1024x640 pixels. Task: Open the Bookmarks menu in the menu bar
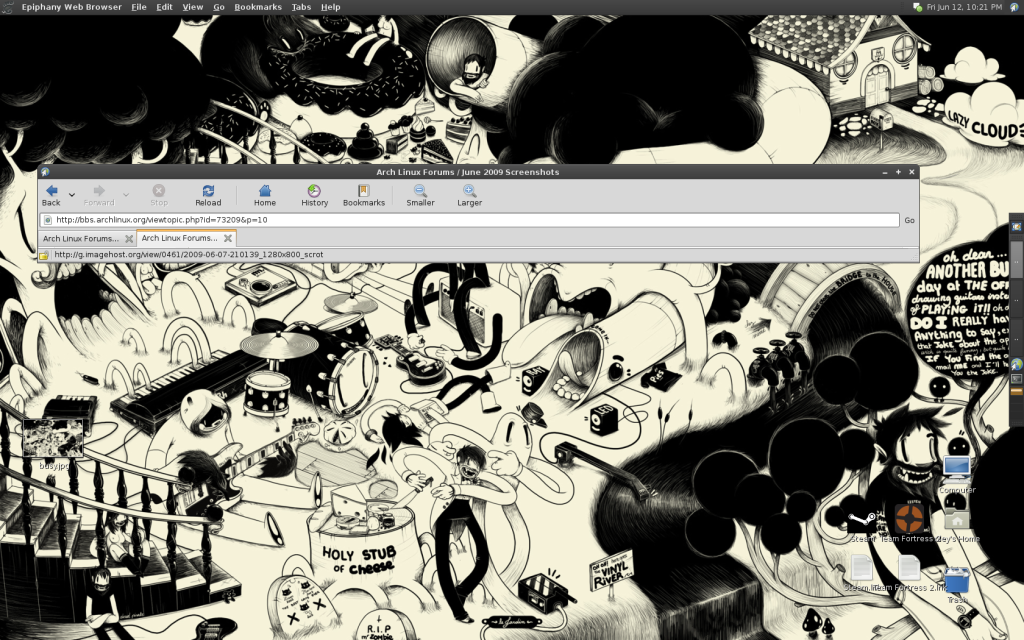point(258,7)
